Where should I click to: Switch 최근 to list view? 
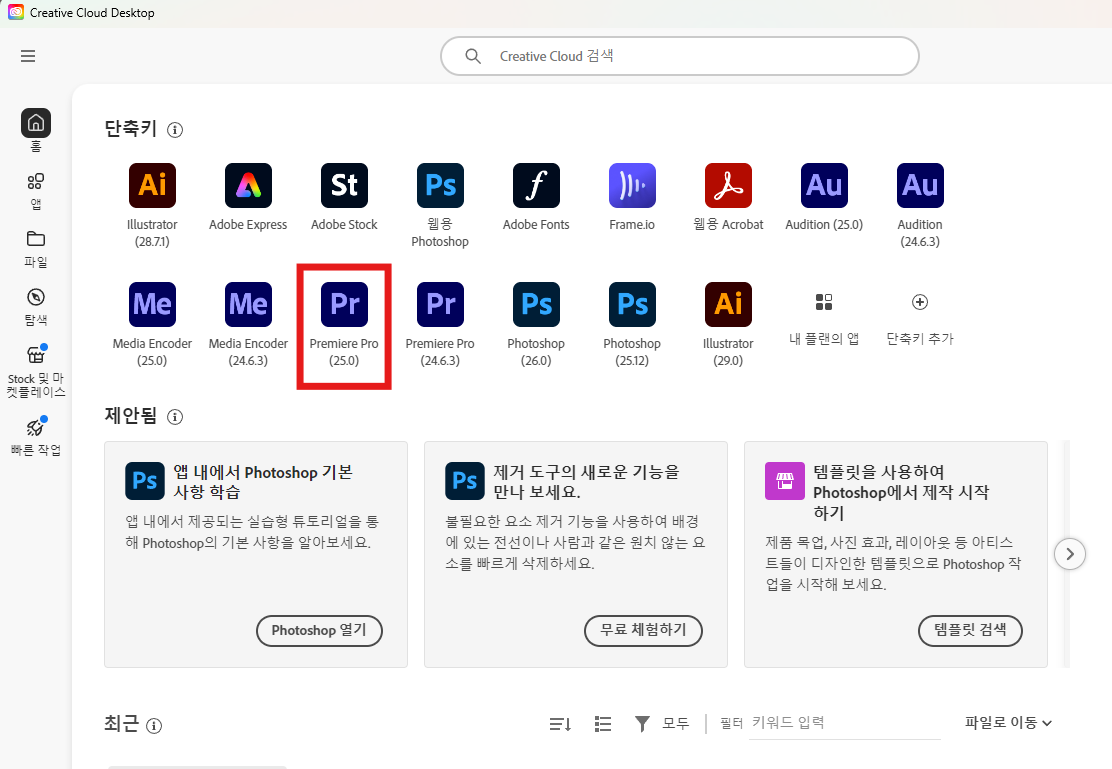[603, 724]
